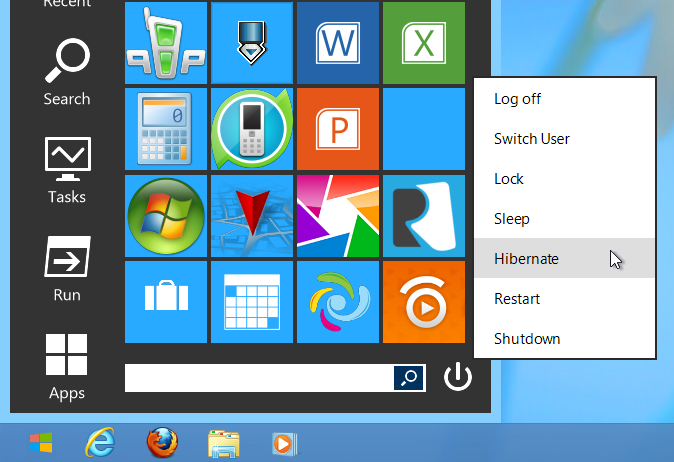Launch the red arrow navigation map tile

pyautogui.click(x=252, y=216)
